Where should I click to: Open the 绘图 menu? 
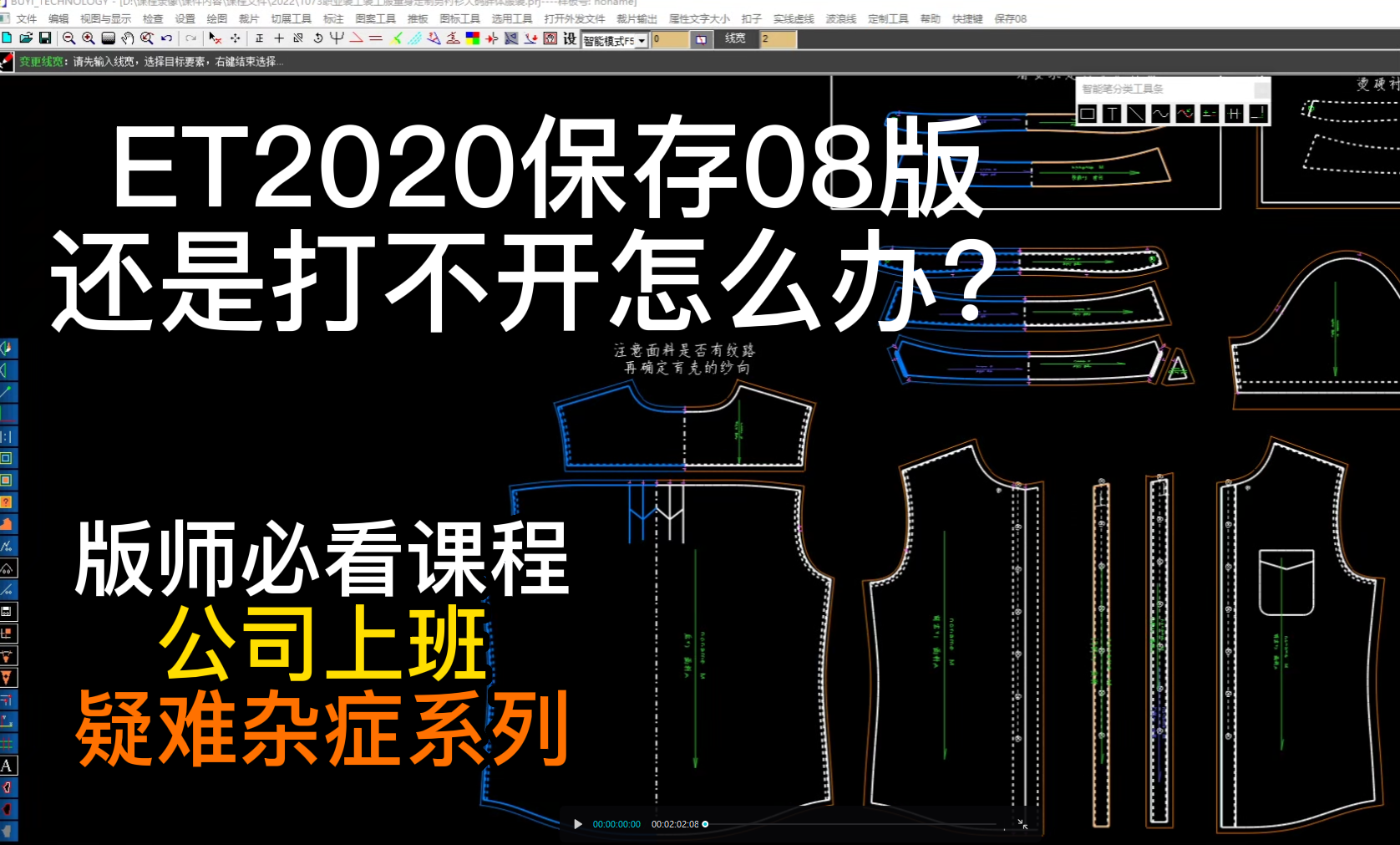[x=216, y=18]
